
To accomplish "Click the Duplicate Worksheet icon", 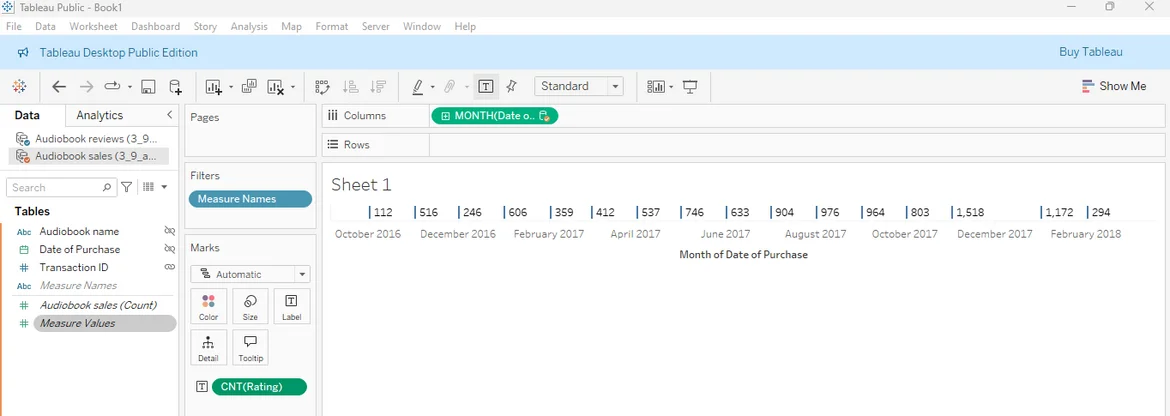I will point(249,87).
